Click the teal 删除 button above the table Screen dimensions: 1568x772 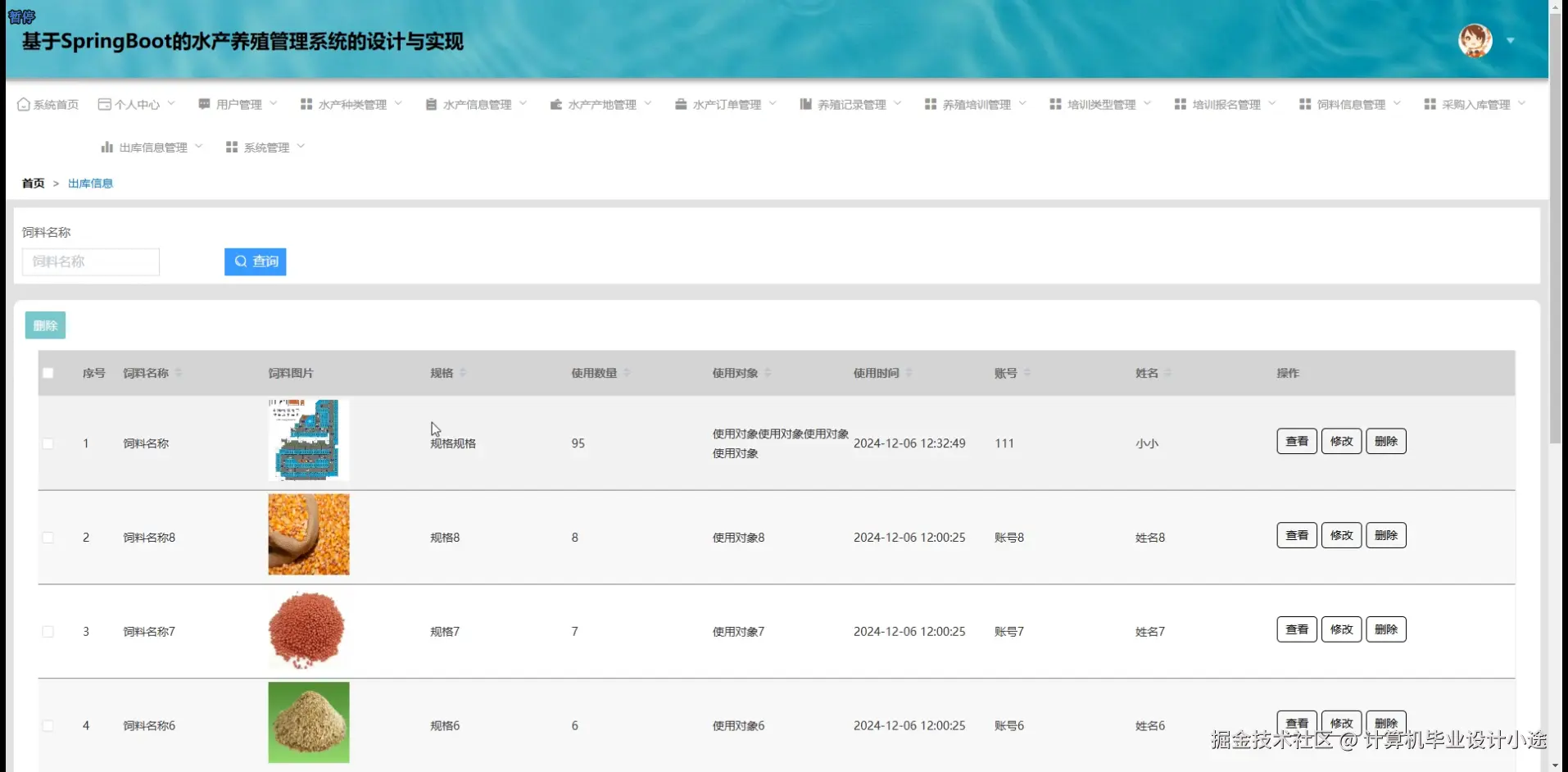[x=45, y=325]
